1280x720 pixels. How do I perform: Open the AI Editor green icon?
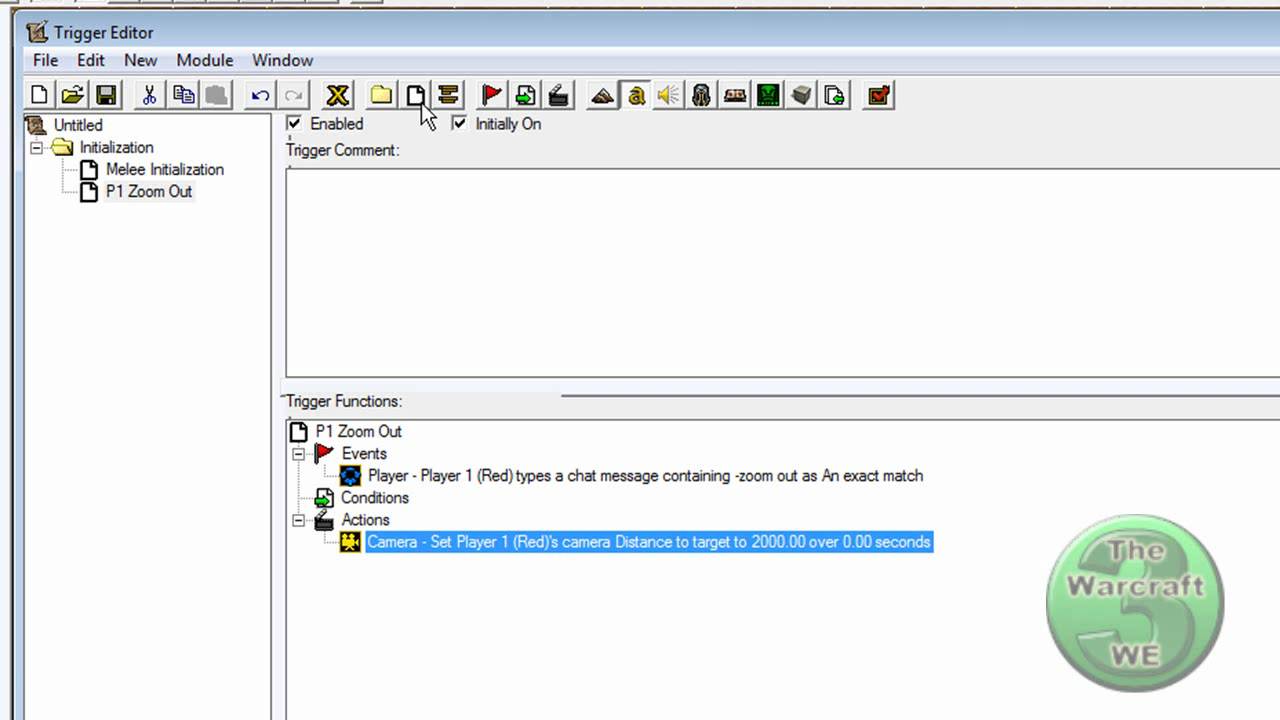click(768, 95)
